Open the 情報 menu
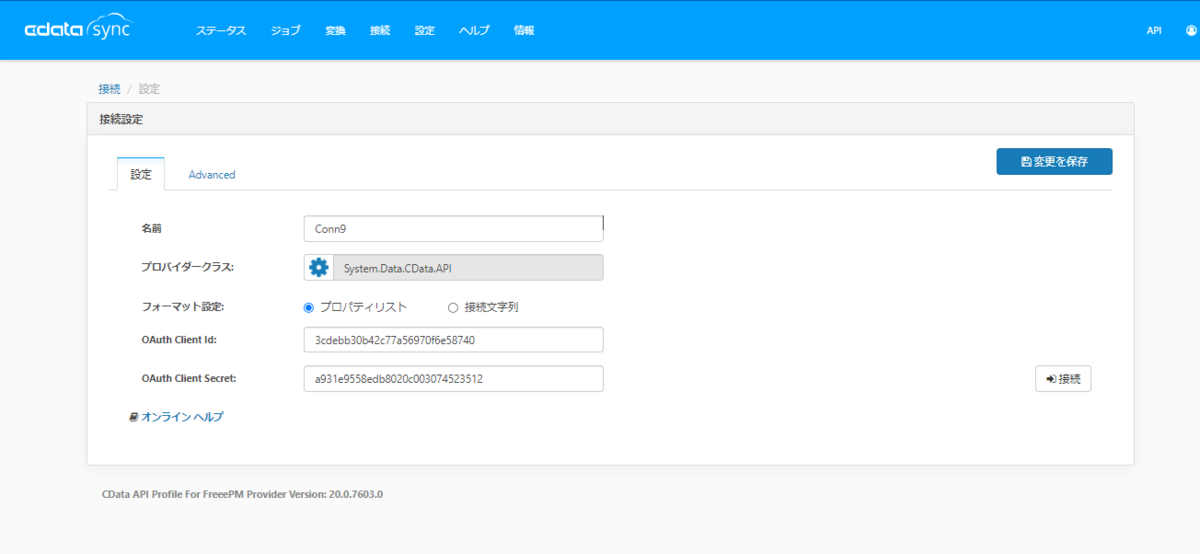Viewport: 1200px width, 554px height. click(524, 31)
